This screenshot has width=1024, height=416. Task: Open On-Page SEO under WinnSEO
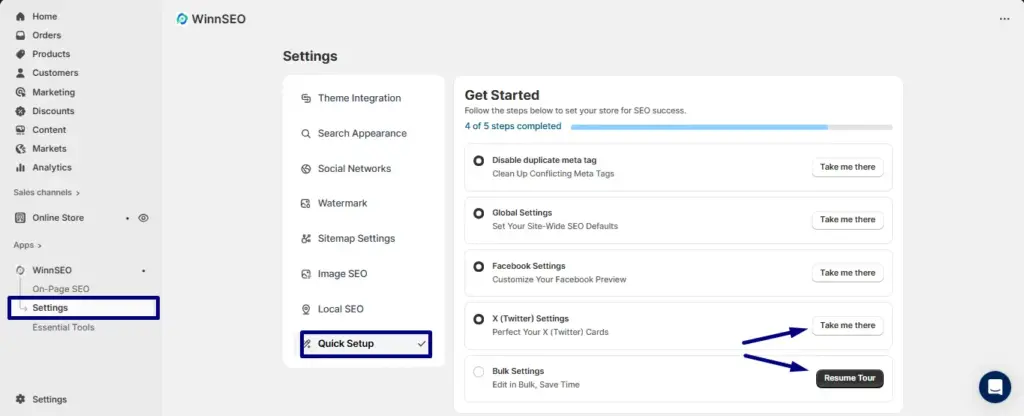click(x=61, y=289)
